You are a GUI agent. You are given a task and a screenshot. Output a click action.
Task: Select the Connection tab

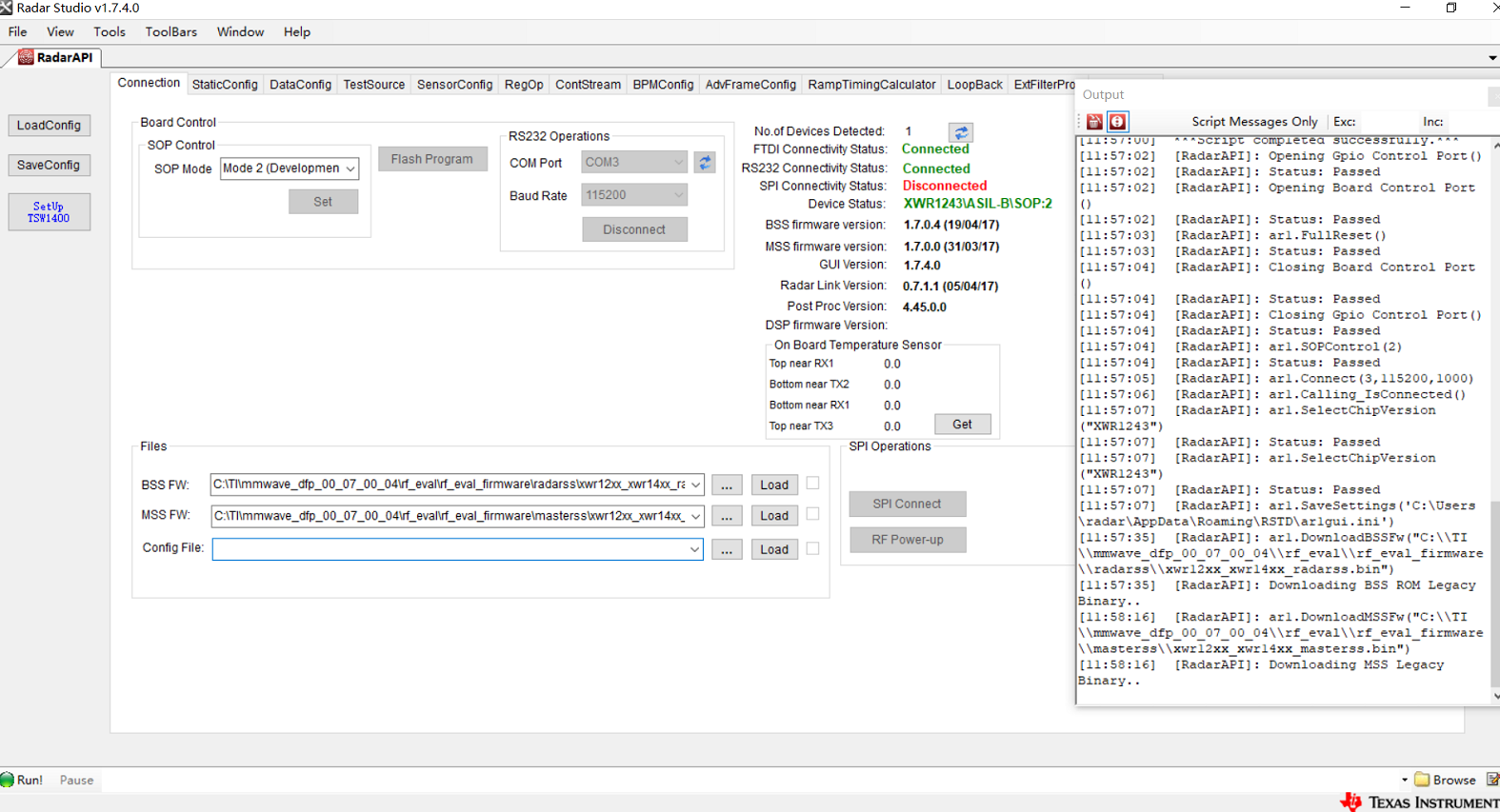149,83
